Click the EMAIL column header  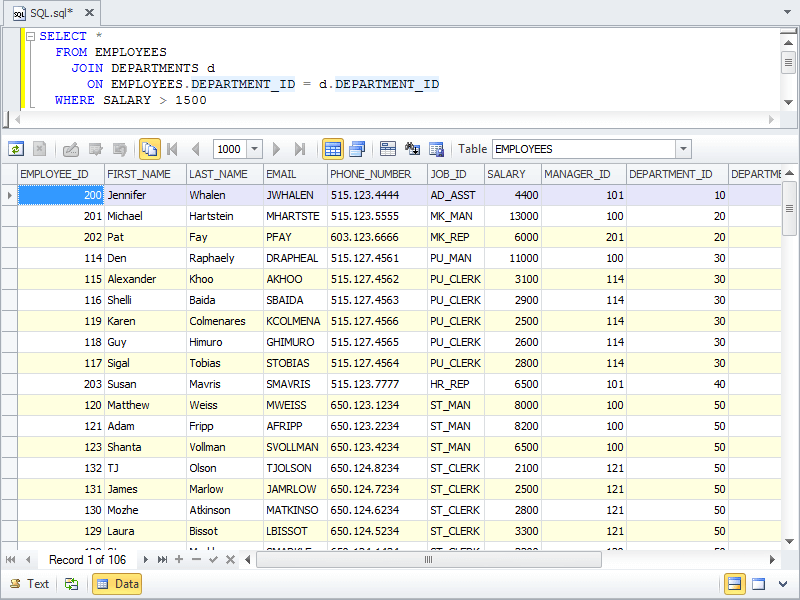295,174
